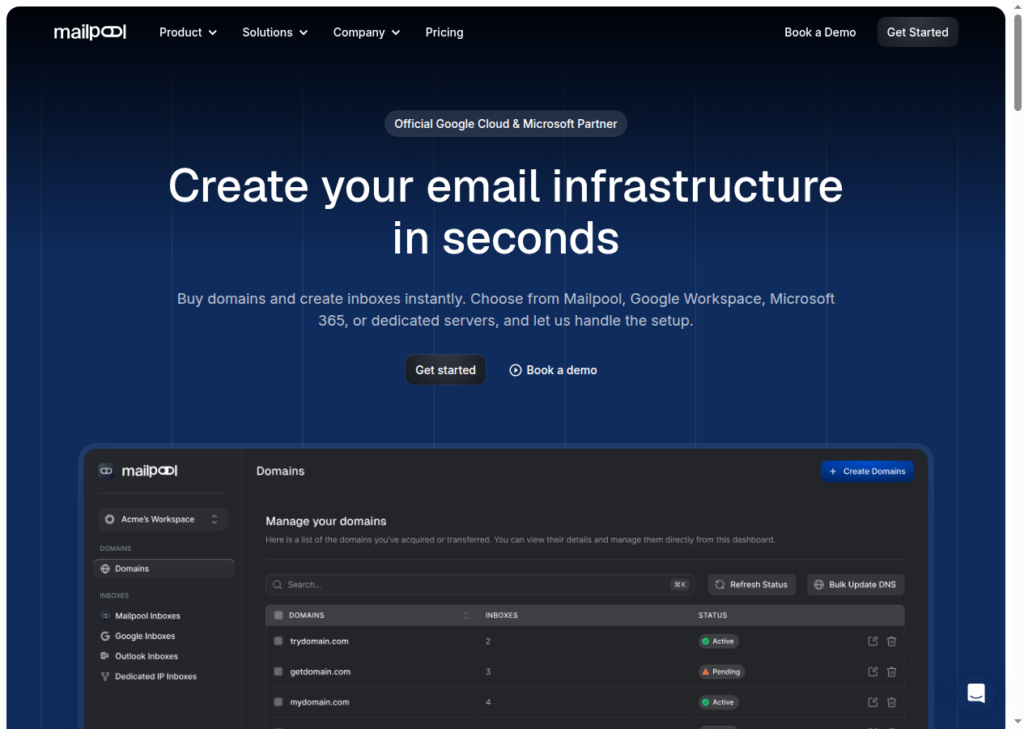Click the STATUS column header
This screenshot has width=1024, height=729.
click(x=712, y=615)
